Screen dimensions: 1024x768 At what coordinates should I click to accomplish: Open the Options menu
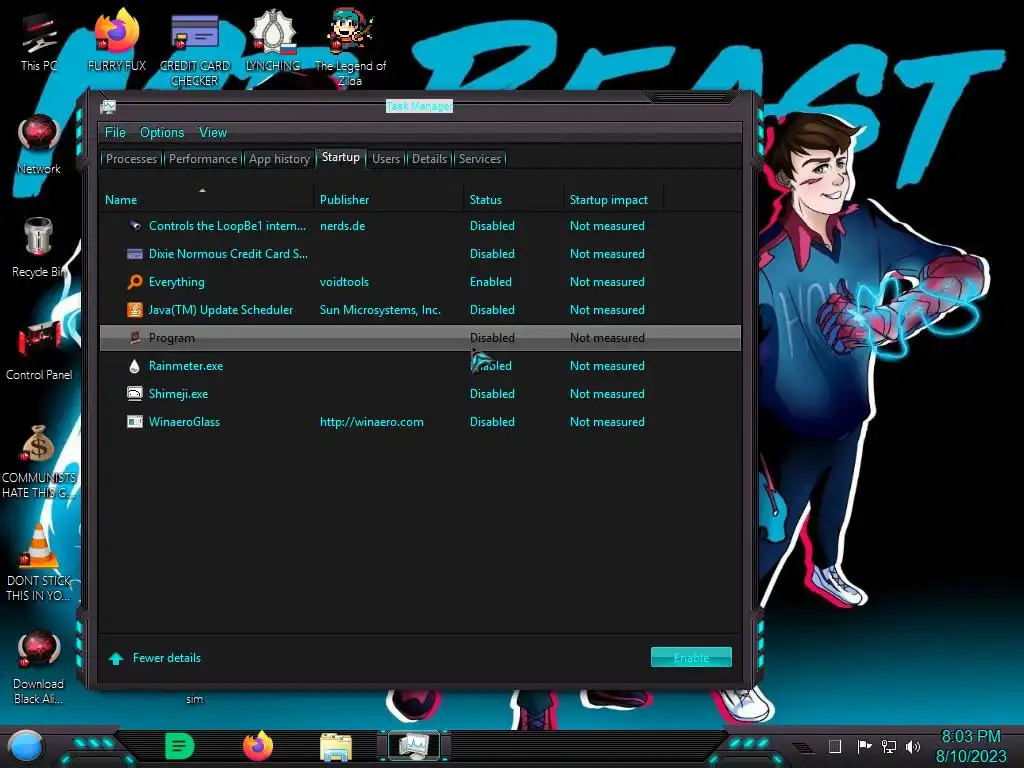162,133
